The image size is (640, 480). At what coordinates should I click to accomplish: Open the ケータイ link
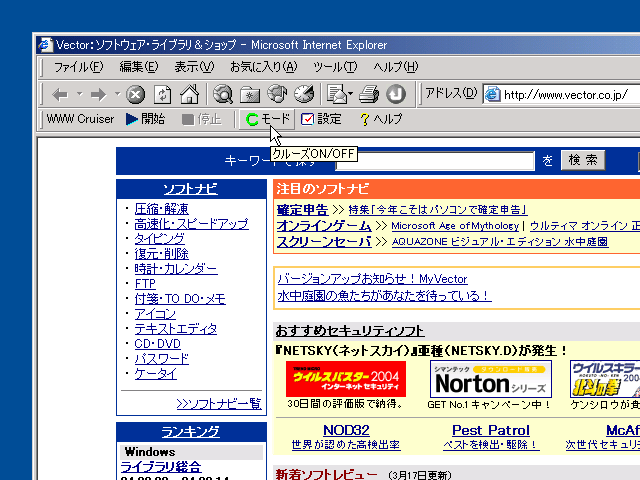(156, 374)
